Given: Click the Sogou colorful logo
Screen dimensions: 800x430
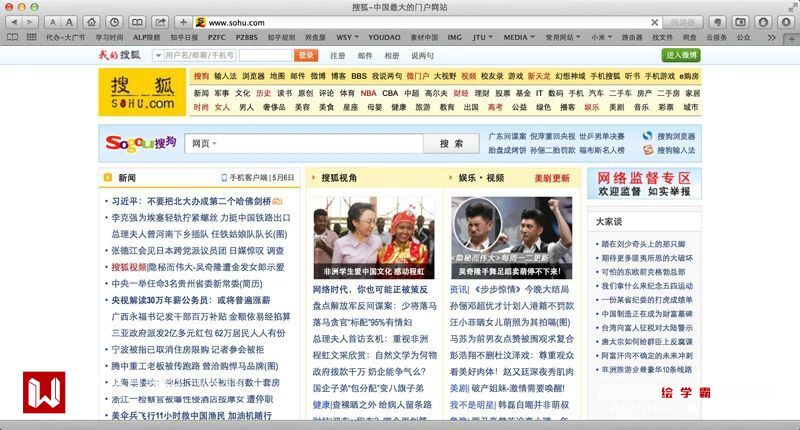Looking at the screenshot, I should click(x=141, y=143).
